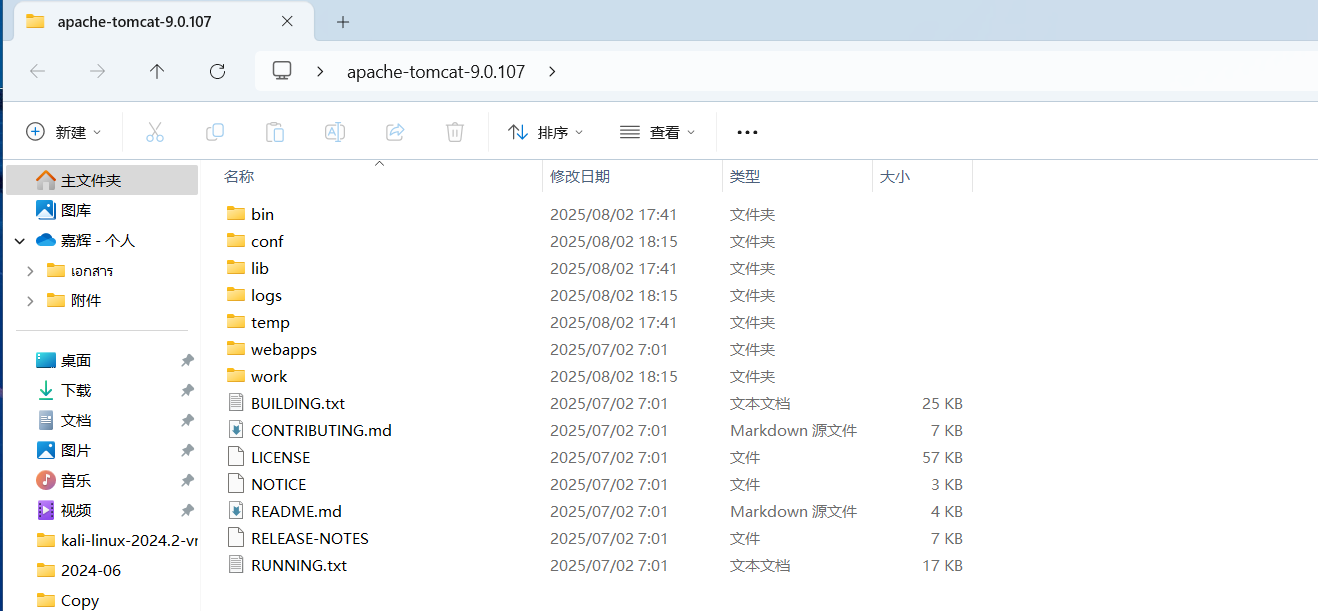This screenshot has width=1318, height=611.
Task: Select 主文件夹 in the sidebar
Action: point(102,180)
